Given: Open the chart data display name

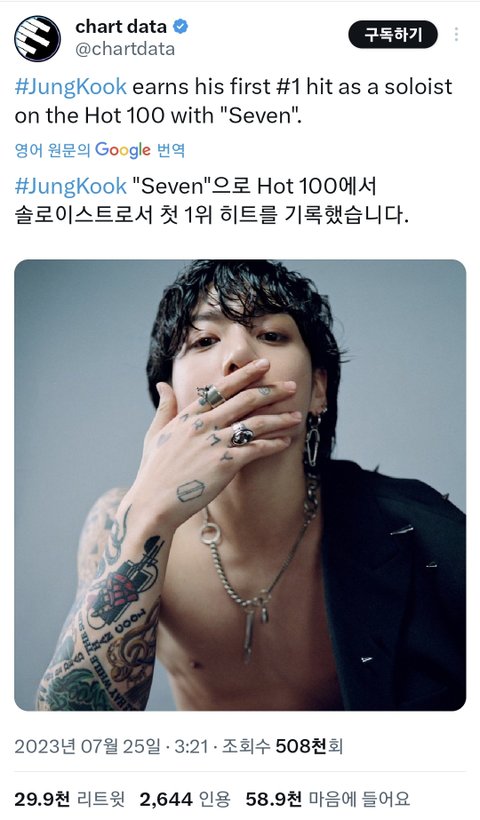Looking at the screenshot, I should coord(121,26).
